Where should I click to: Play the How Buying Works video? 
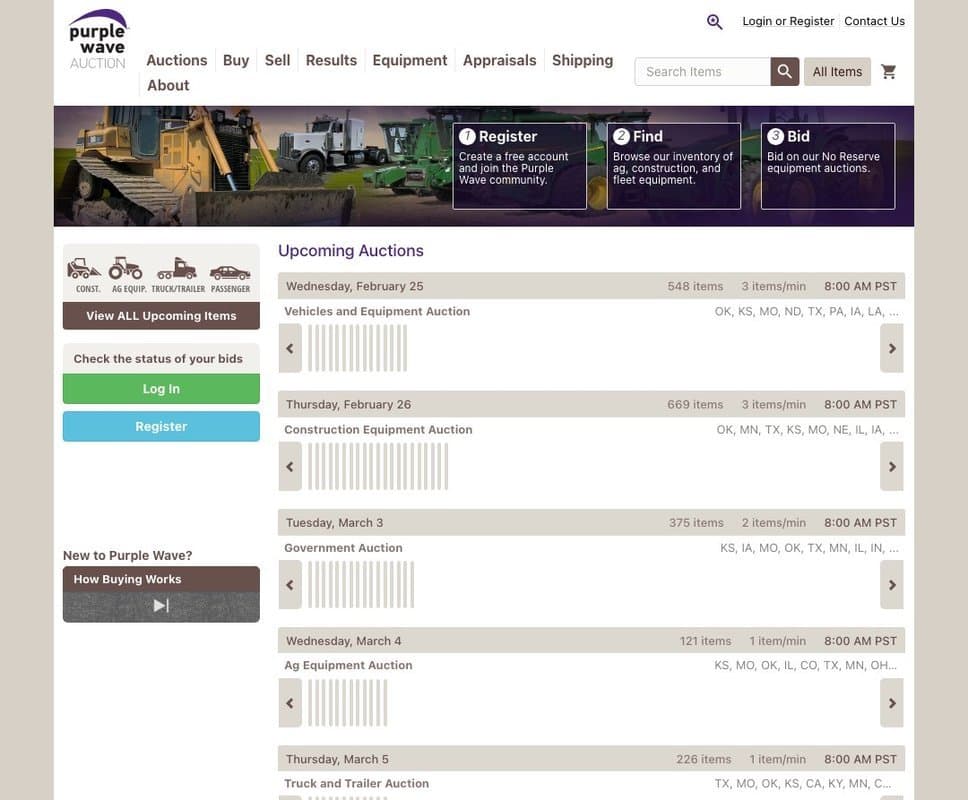160,603
